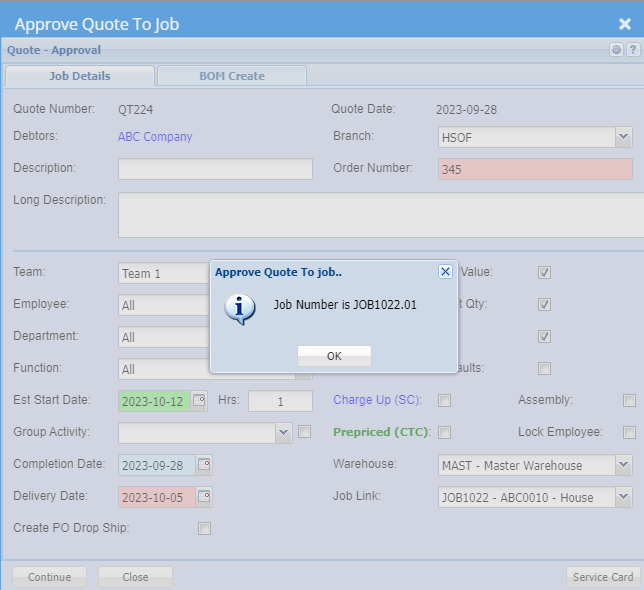
Task: Tick the Create PO Drop Ship checkbox
Action: pos(205,529)
